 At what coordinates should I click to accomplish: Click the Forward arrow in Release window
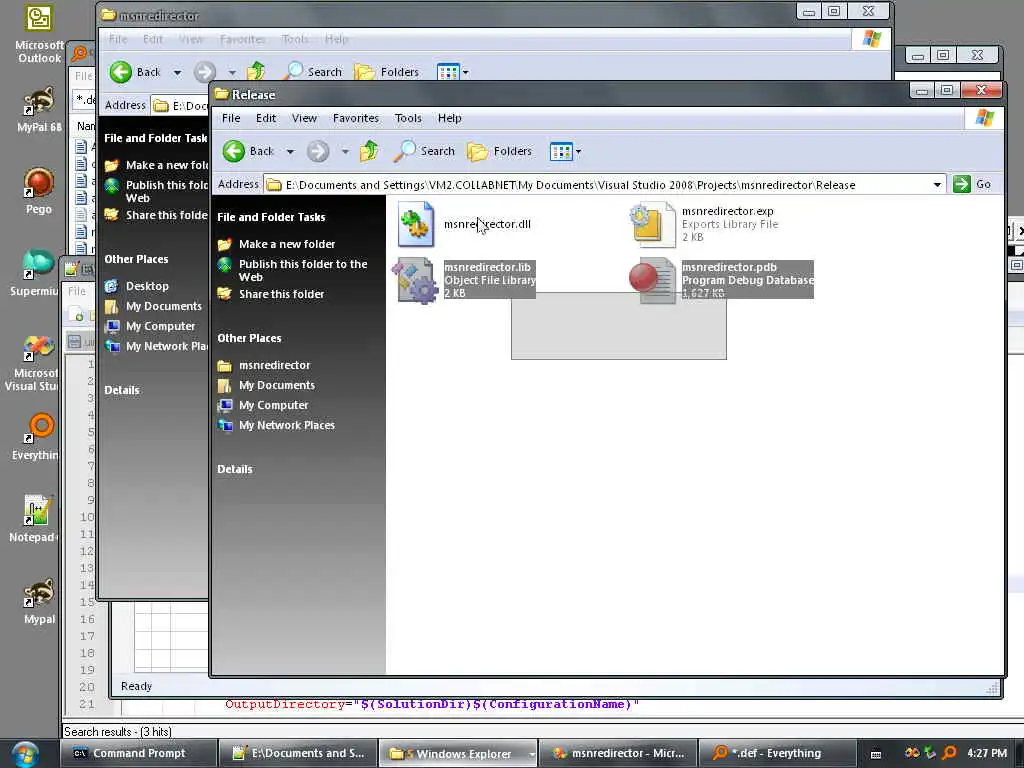coord(318,152)
